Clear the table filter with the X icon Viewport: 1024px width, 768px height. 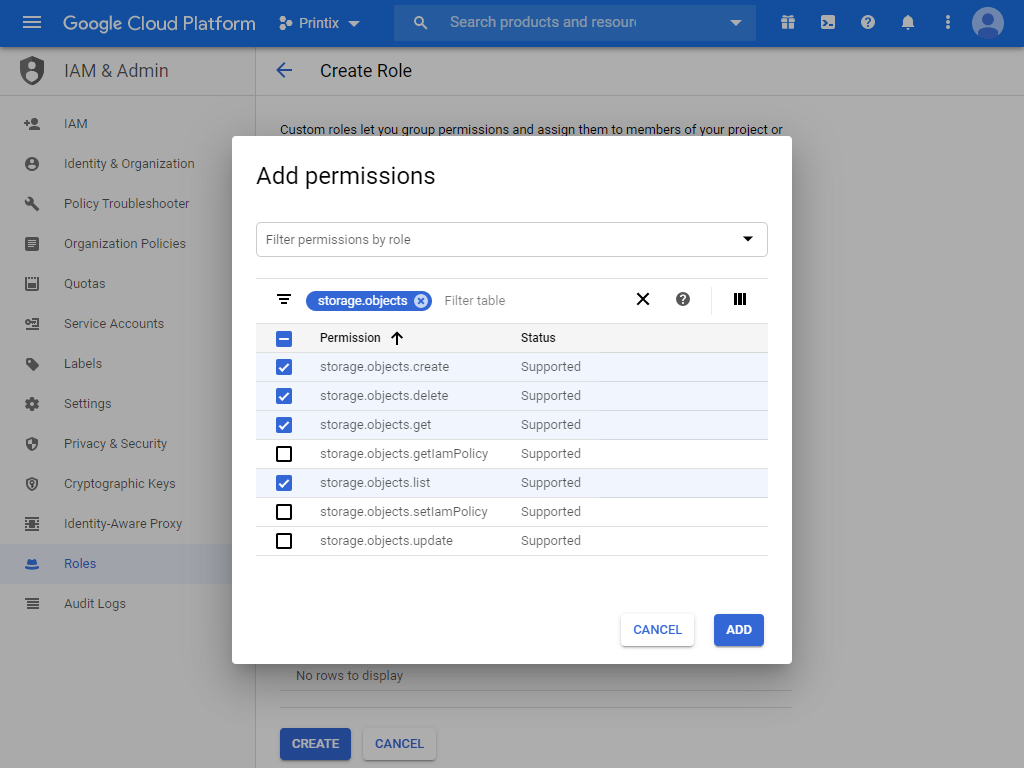(x=643, y=299)
